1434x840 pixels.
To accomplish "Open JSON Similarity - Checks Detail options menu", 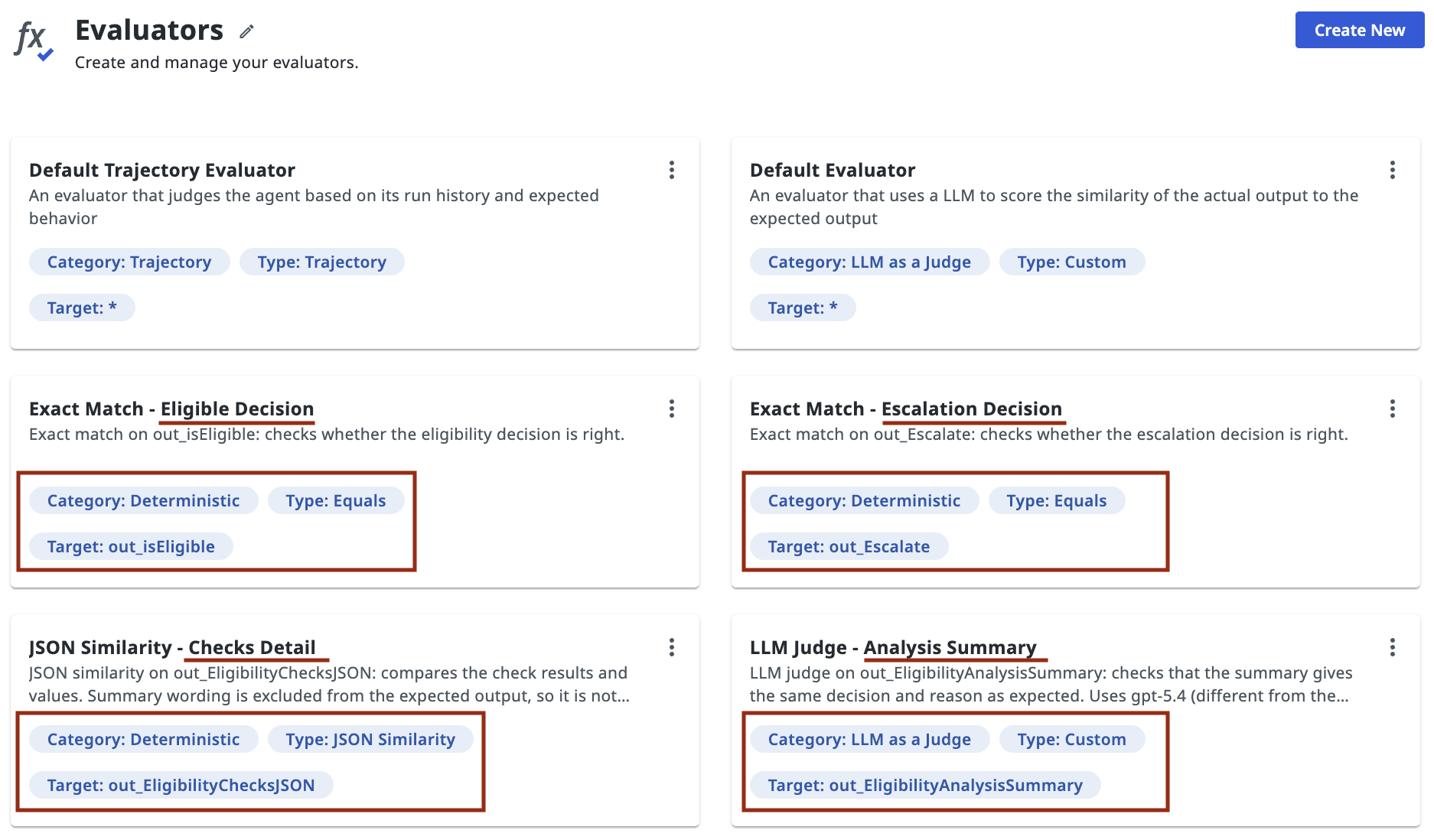I will tap(672, 647).
